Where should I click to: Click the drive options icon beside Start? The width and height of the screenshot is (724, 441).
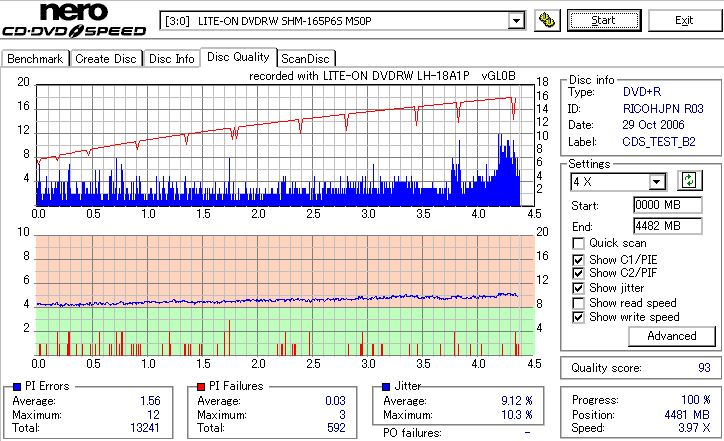tap(547, 21)
